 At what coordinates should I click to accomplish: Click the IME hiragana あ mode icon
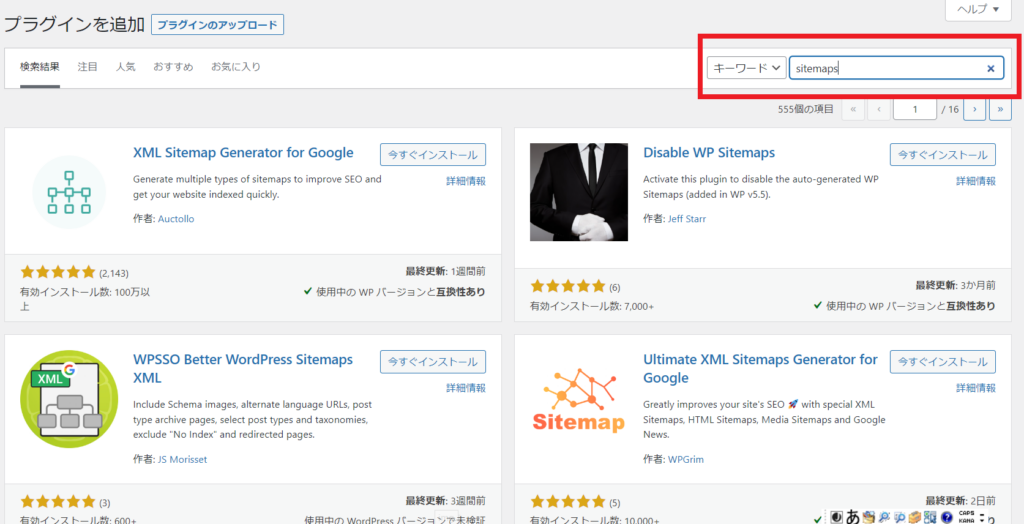852,517
